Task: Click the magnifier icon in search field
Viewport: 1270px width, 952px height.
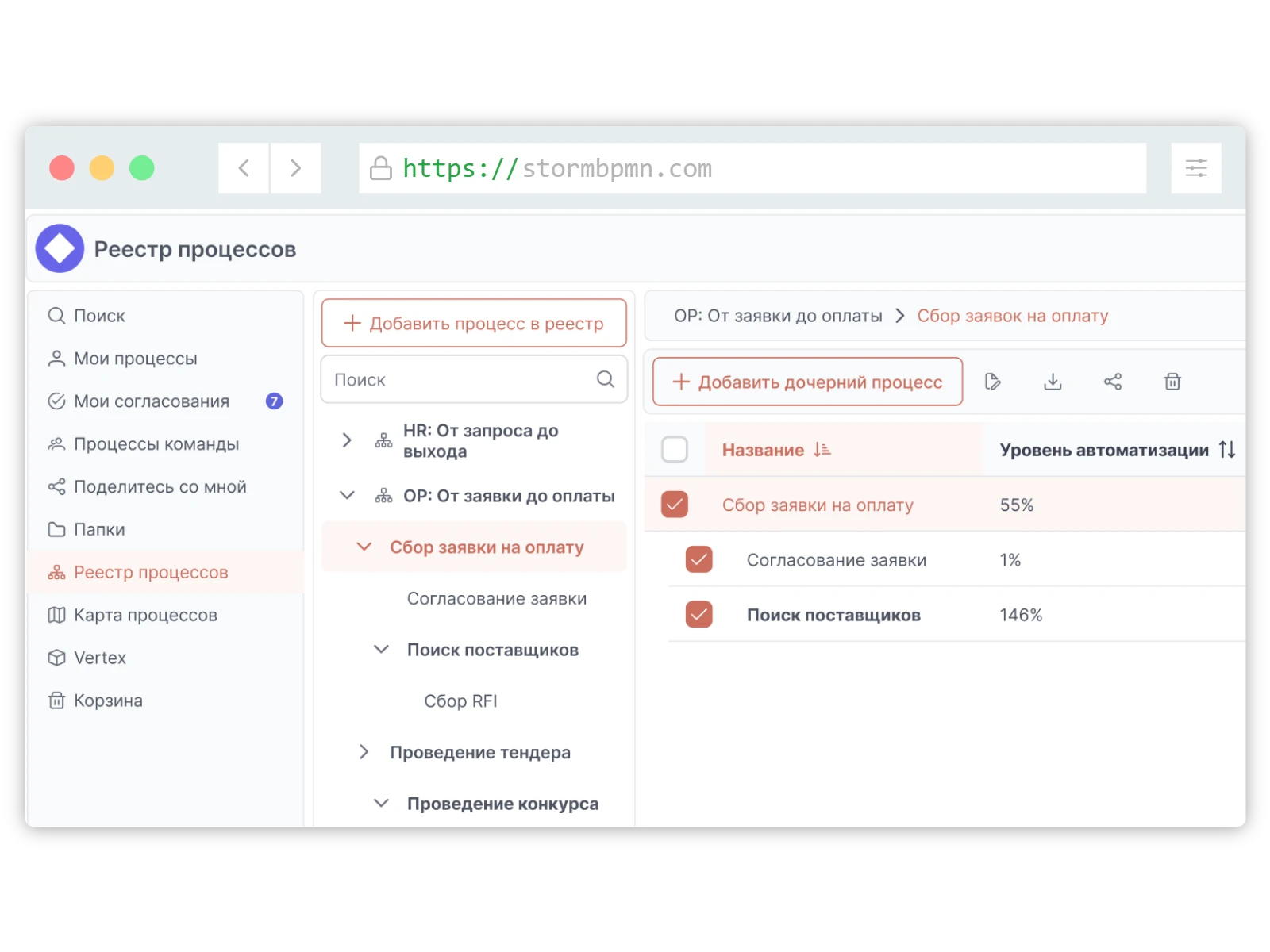Action: click(x=606, y=379)
